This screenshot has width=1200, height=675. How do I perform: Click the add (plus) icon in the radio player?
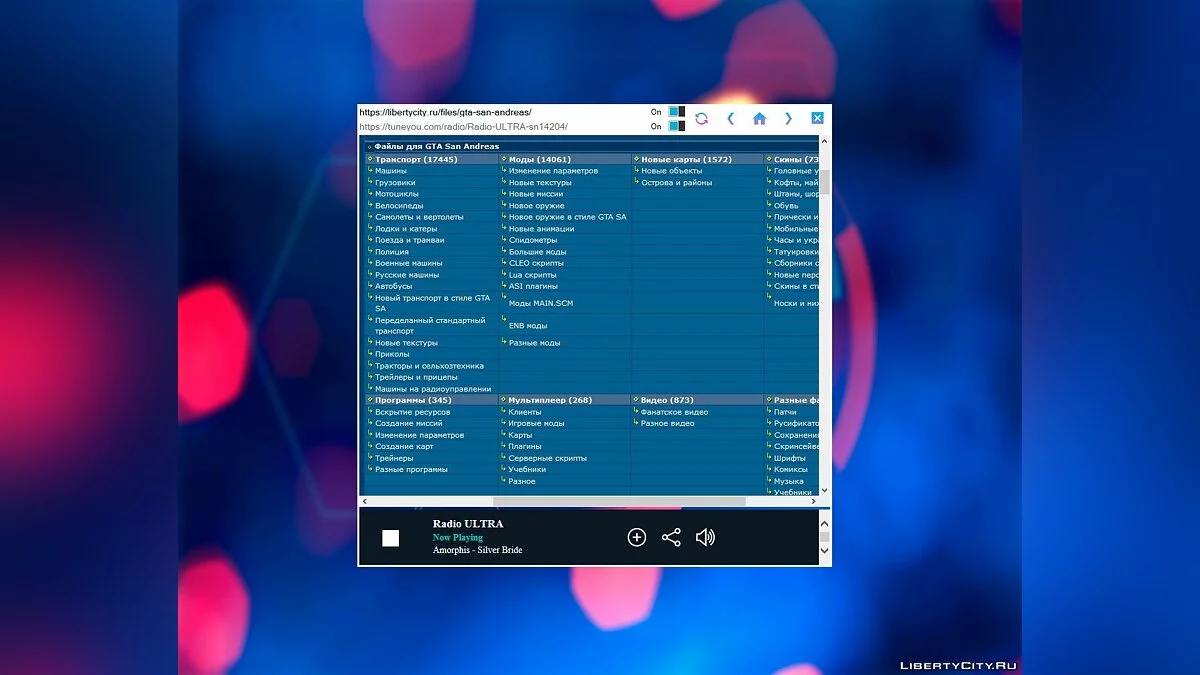[x=636, y=537]
